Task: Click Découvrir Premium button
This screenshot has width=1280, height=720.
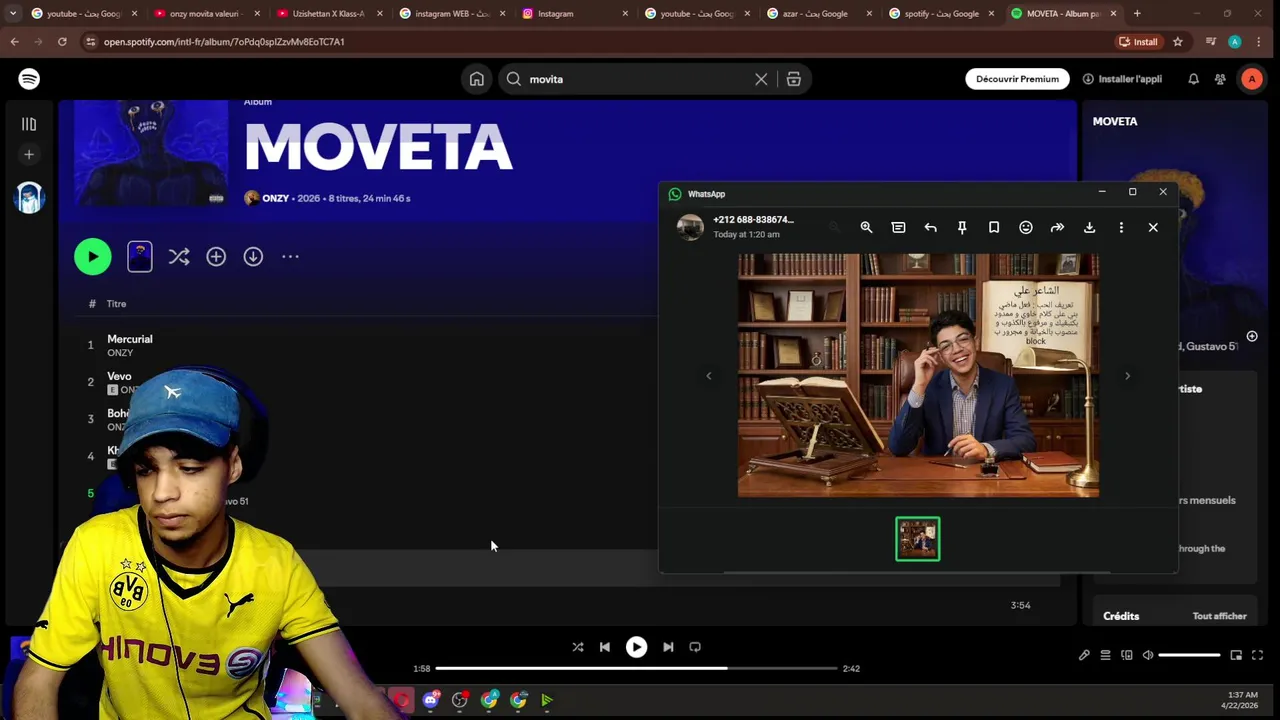Action: point(1017,79)
